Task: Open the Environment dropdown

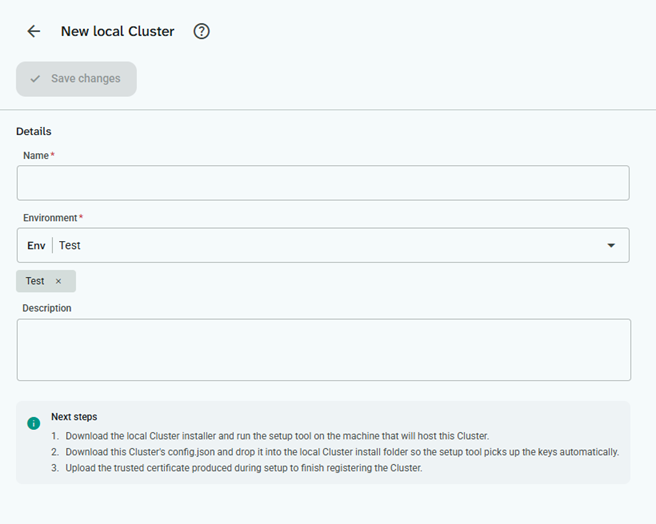Action: 323,245
